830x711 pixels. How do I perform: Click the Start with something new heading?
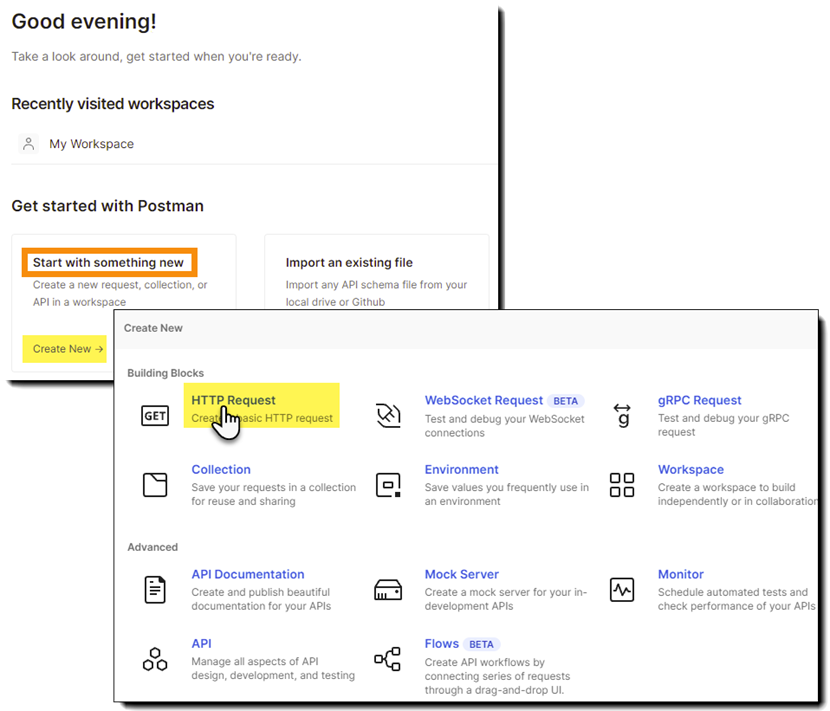pos(108,263)
